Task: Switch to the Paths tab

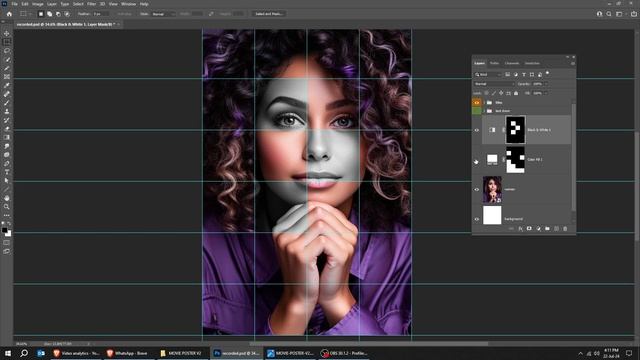Action: [494, 63]
